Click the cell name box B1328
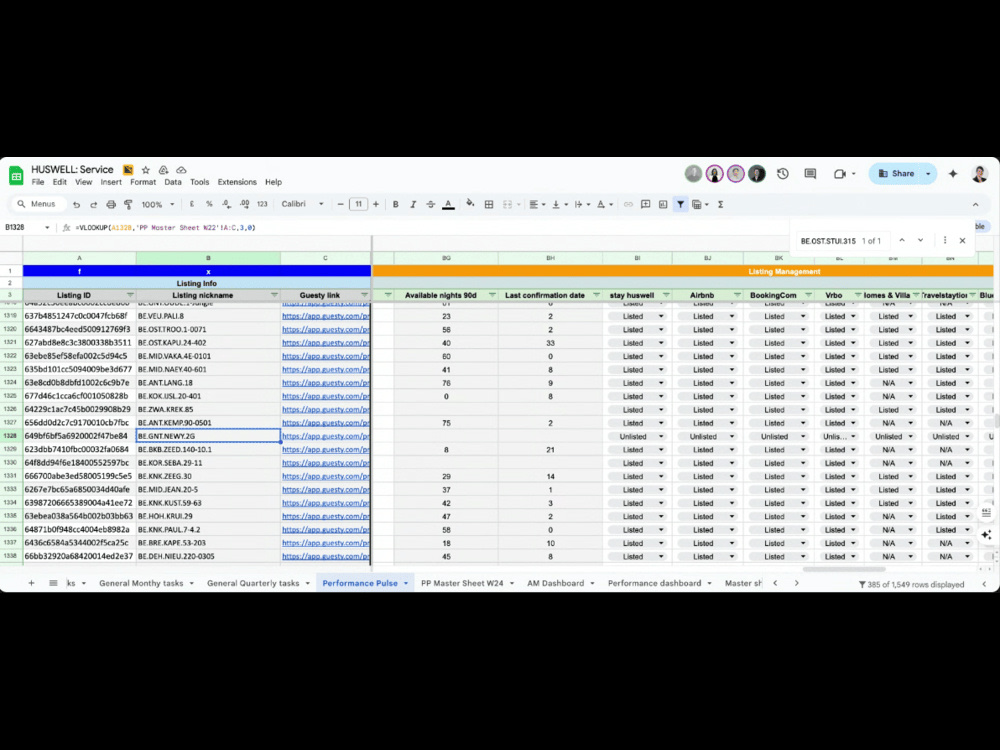 pos(27,228)
